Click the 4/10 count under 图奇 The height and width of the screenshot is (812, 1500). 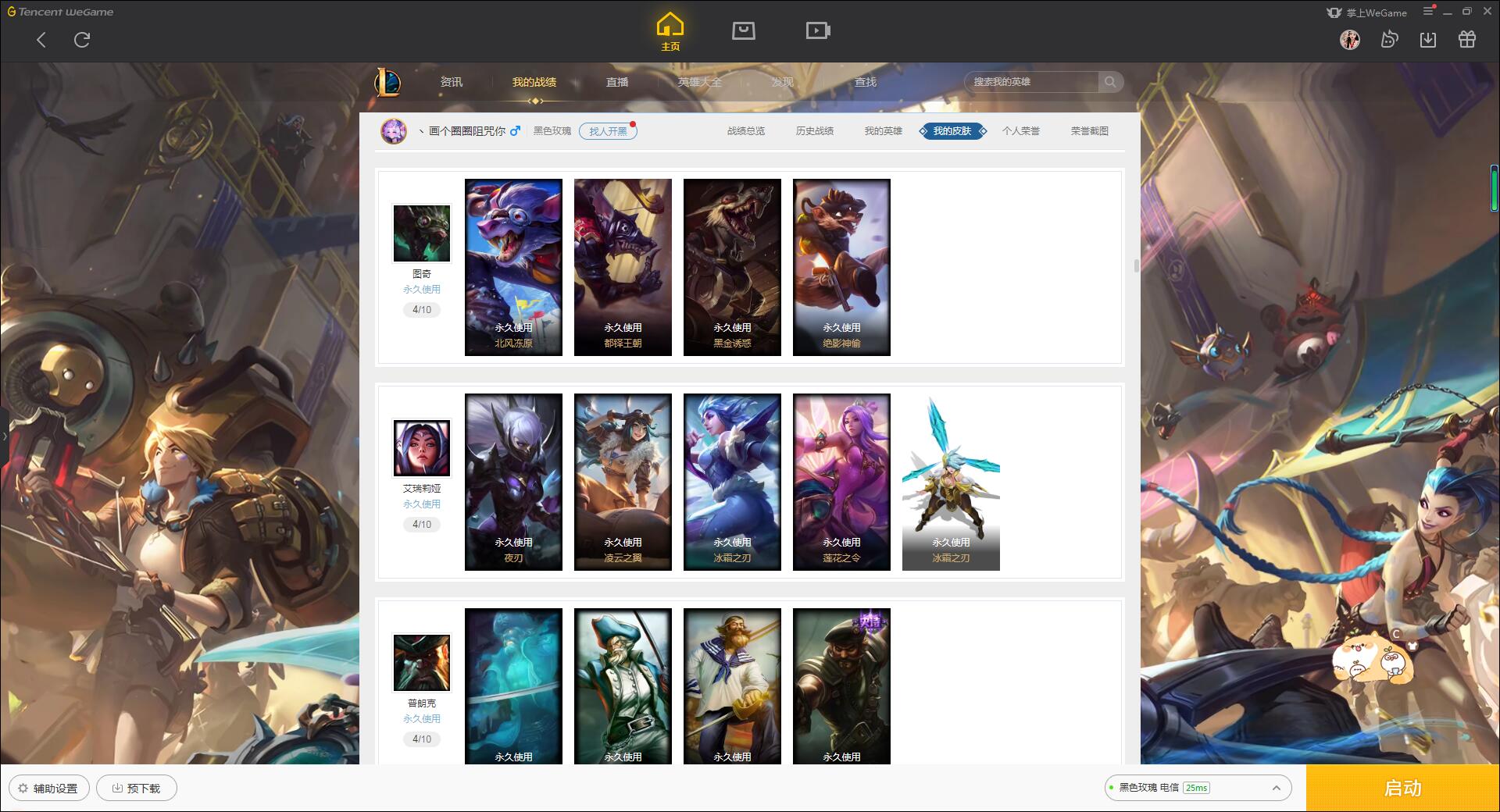[x=422, y=310]
